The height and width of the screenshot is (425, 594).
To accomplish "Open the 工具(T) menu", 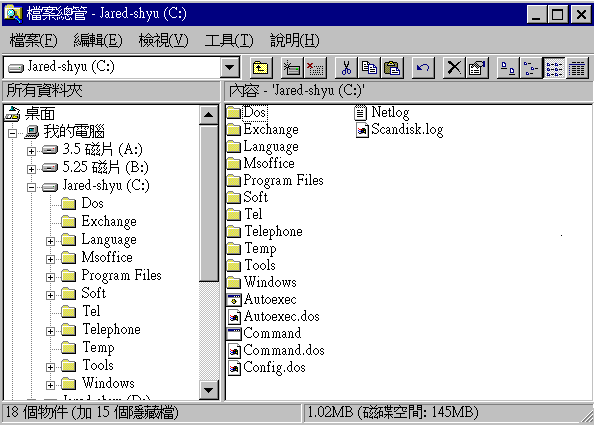I will [228, 40].
